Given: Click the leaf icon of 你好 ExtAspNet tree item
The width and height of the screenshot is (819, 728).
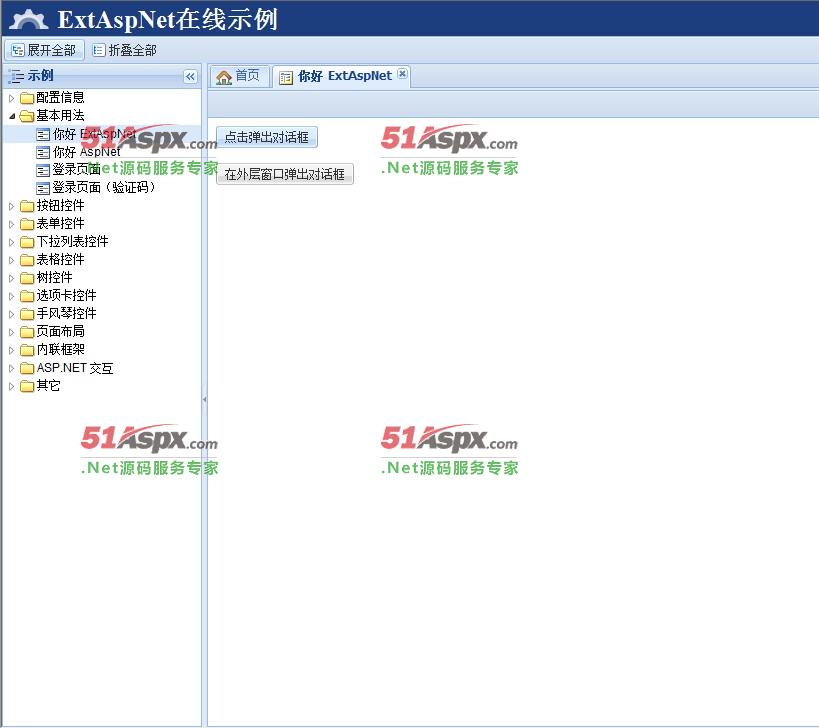Looking at the screenshot, I should pyautogui.click(x=43, y=135).
